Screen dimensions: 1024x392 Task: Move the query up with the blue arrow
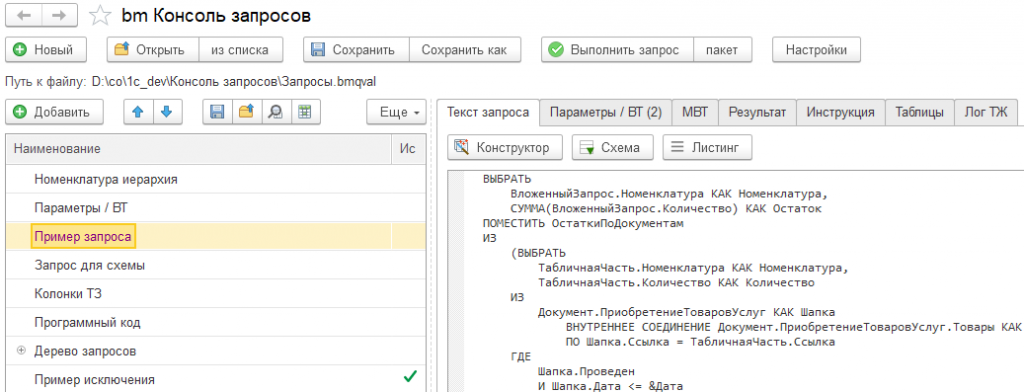[138, 112]
